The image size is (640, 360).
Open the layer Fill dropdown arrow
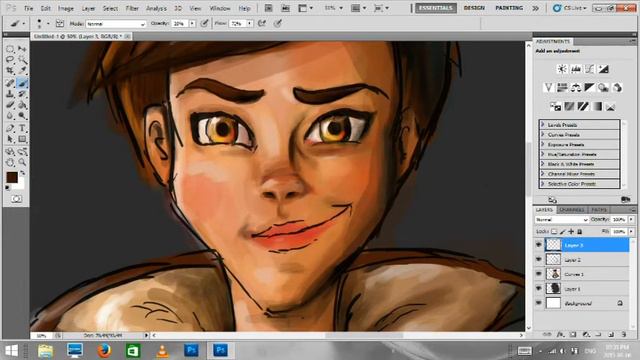(x=631, y=231)
